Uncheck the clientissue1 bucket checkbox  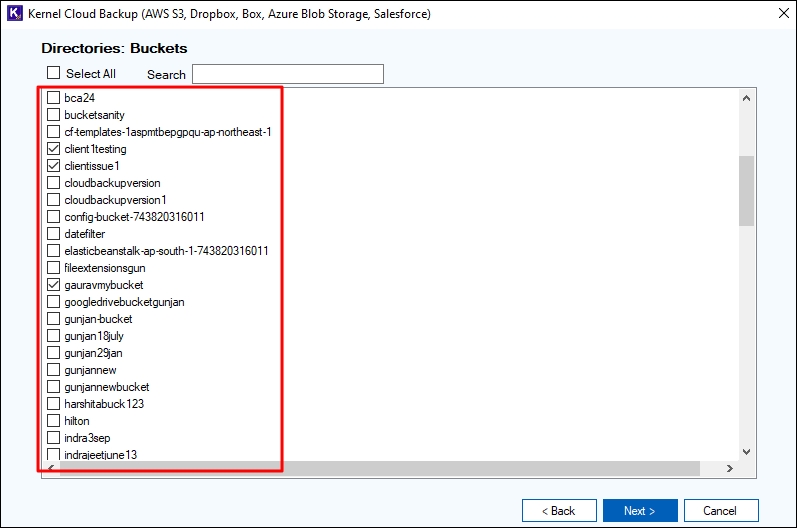53,166
